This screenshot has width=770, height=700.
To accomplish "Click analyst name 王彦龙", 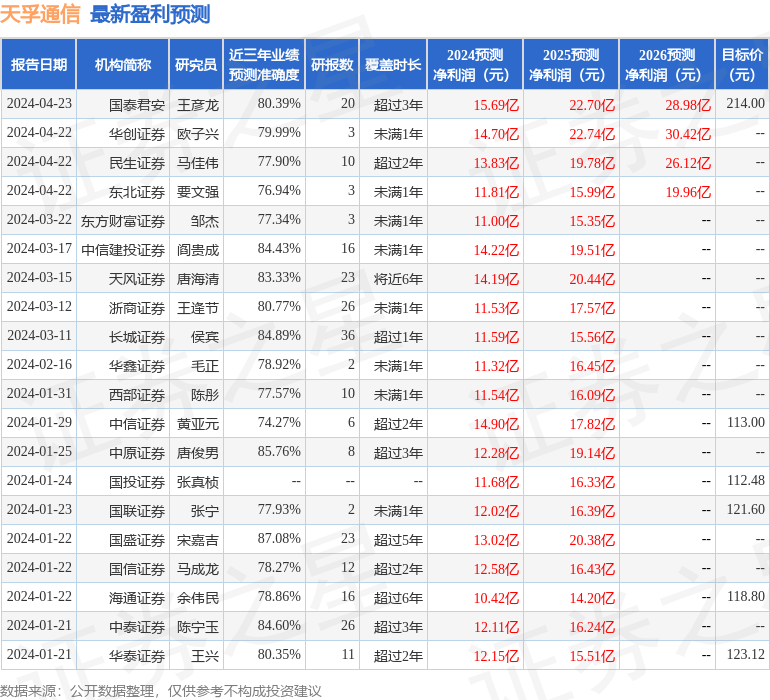I will [x=197, y=105].
